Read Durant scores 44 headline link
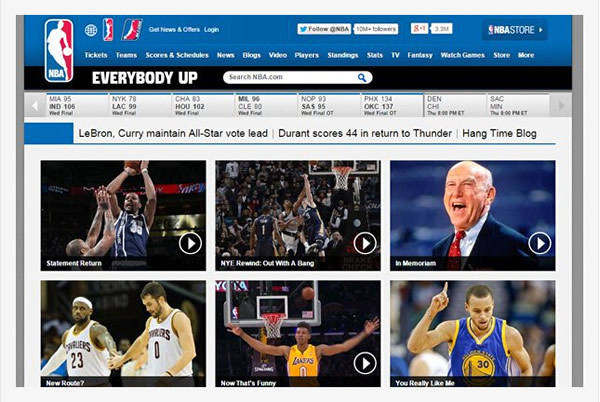 [x=363, y=132]
